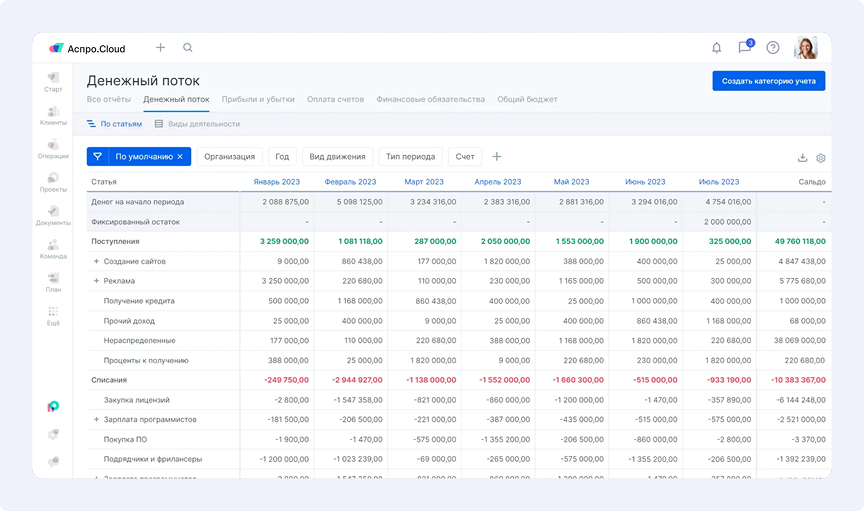Click the help question mark icon
The image size is (864, 511).
coord(773,48)
